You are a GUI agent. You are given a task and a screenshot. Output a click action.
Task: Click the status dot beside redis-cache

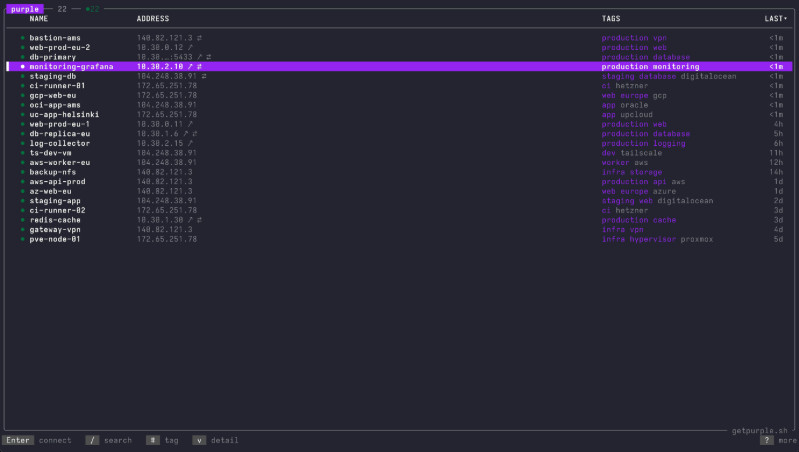[22, 220]
